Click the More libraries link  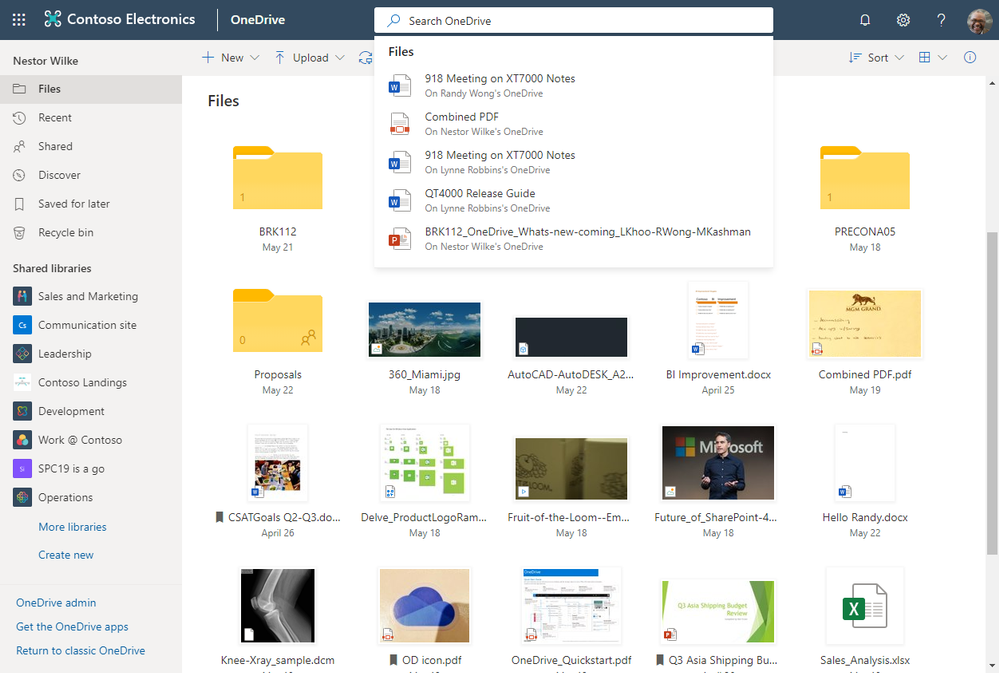(x=72, y=527)
